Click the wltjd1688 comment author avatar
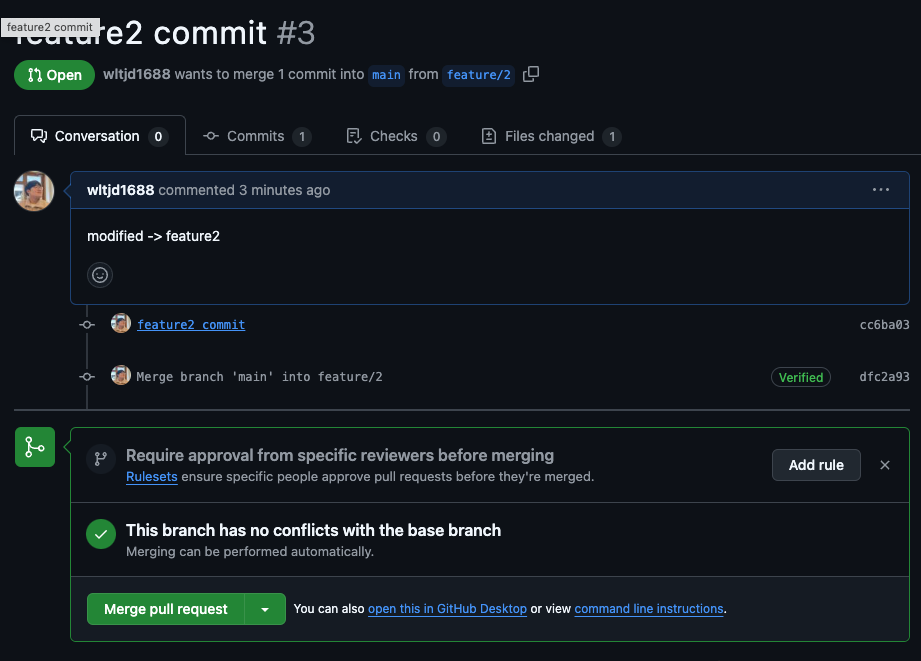 [x=34, y=190]
